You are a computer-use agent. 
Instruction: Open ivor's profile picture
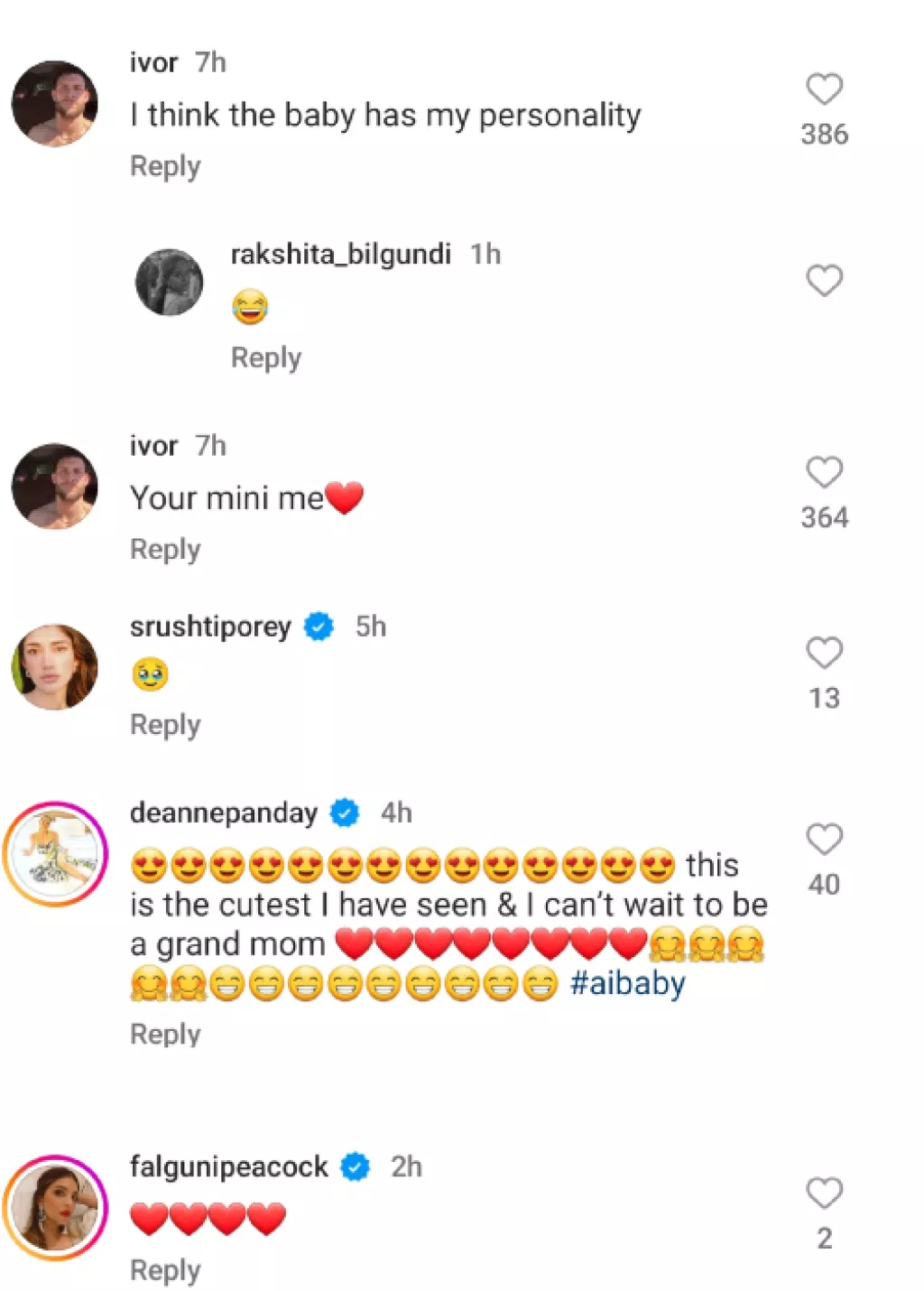tap(53, 102)
